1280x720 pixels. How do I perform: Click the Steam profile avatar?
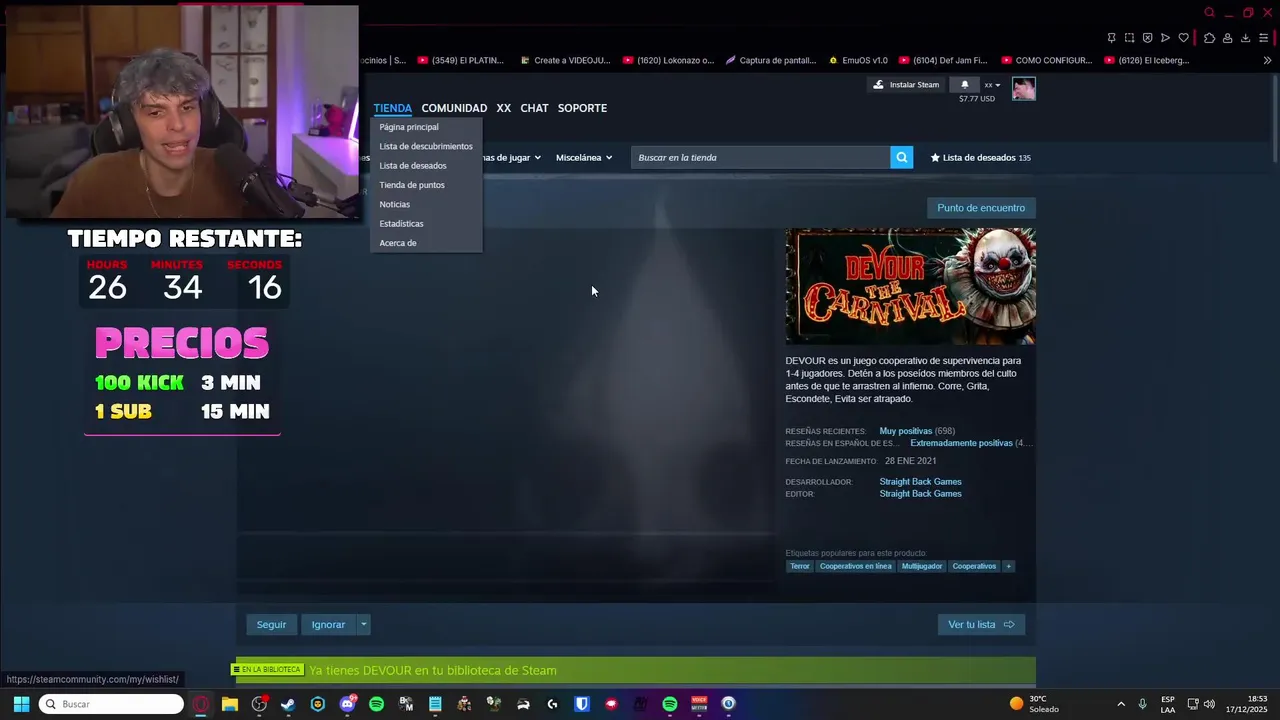[x=1023, y=89]
